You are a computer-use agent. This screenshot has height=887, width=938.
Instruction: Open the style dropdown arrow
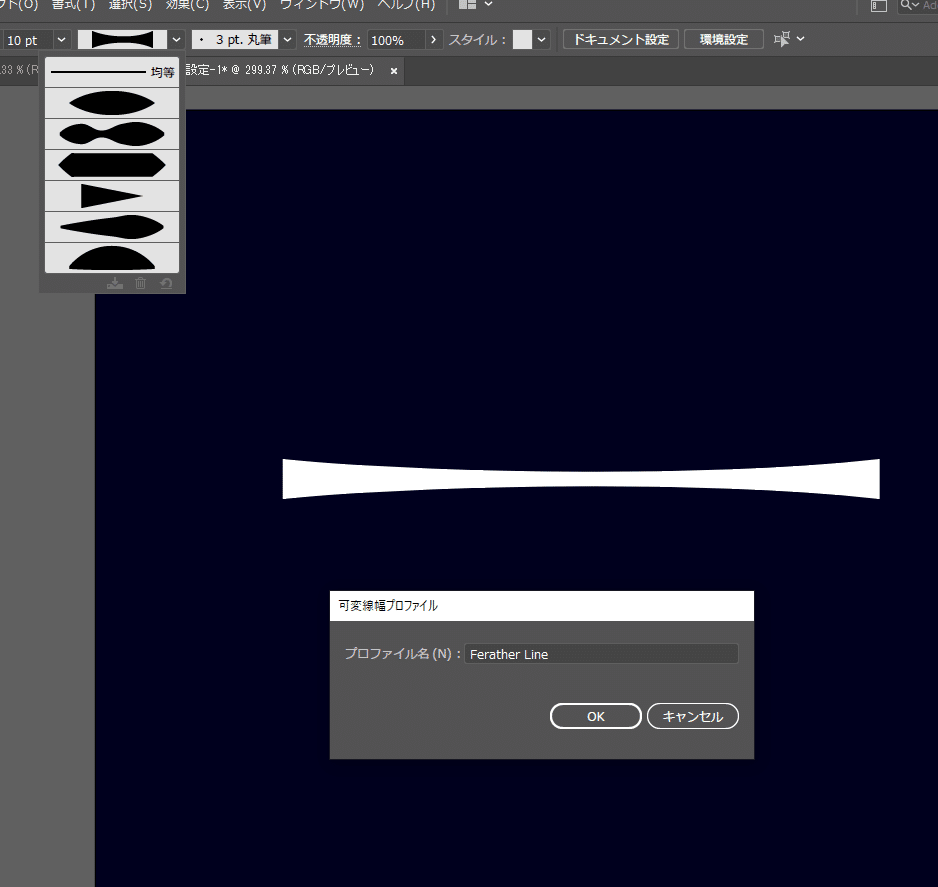(541, 40)
